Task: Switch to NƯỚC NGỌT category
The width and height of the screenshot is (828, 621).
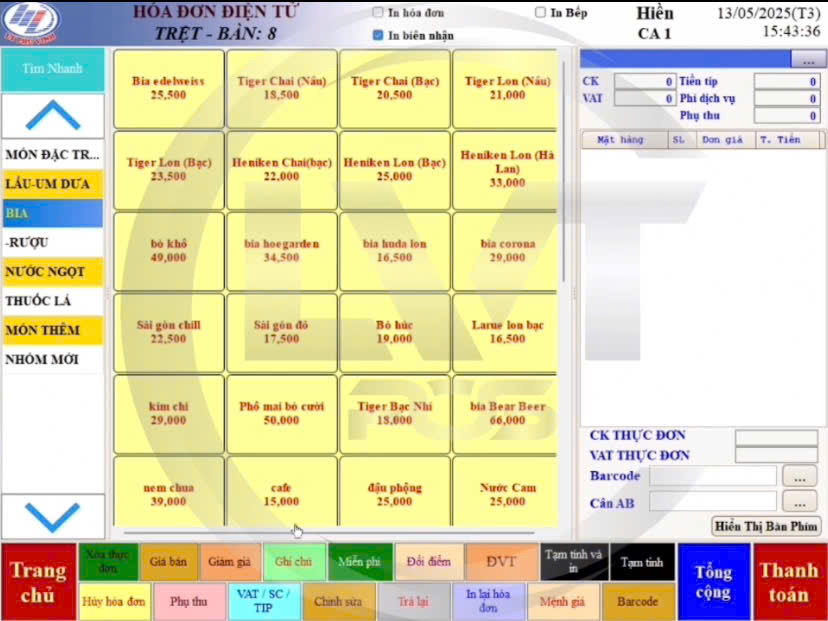Action: click(52, 272)
